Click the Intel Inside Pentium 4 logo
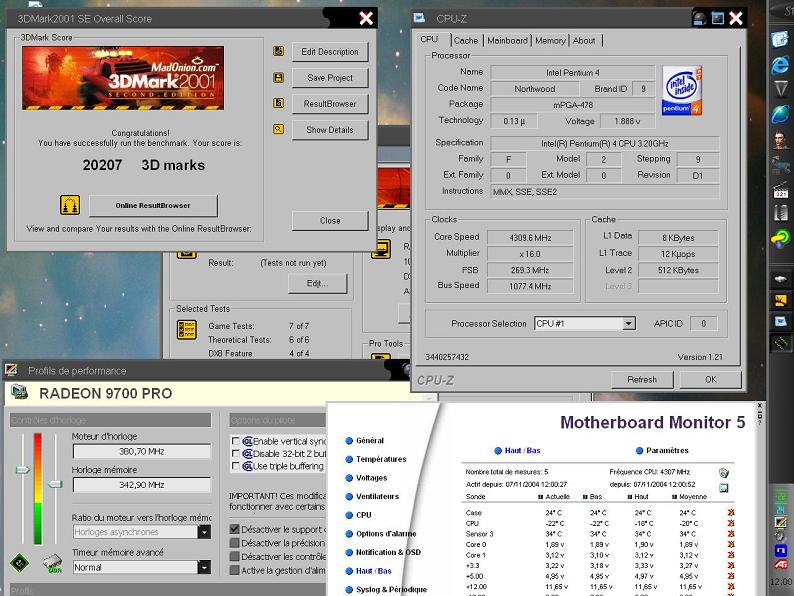Image resolution: width=794 pixels, height=596 pixels. (x=682, y=90)
